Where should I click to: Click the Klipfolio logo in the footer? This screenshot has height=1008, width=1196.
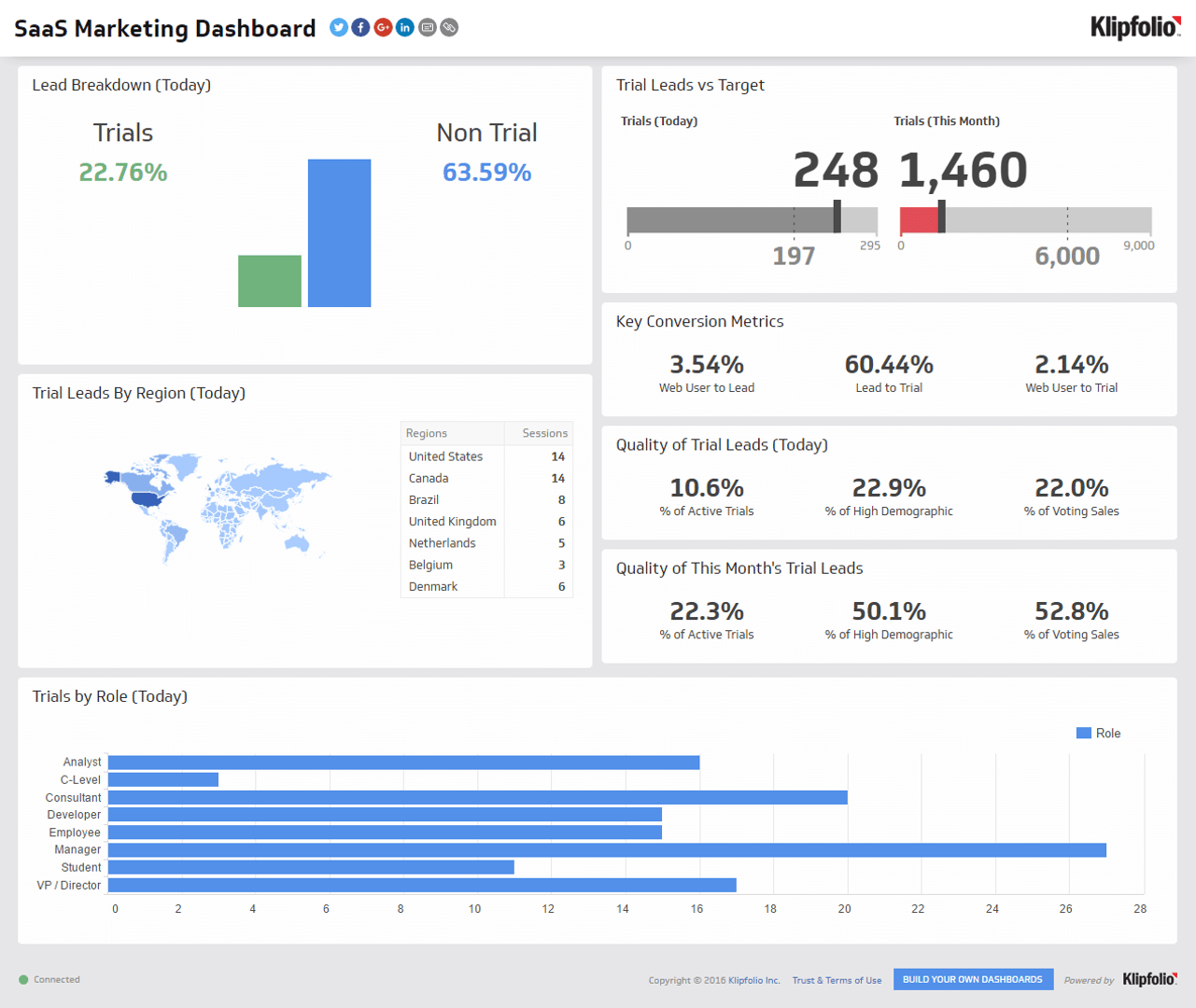1149,979
